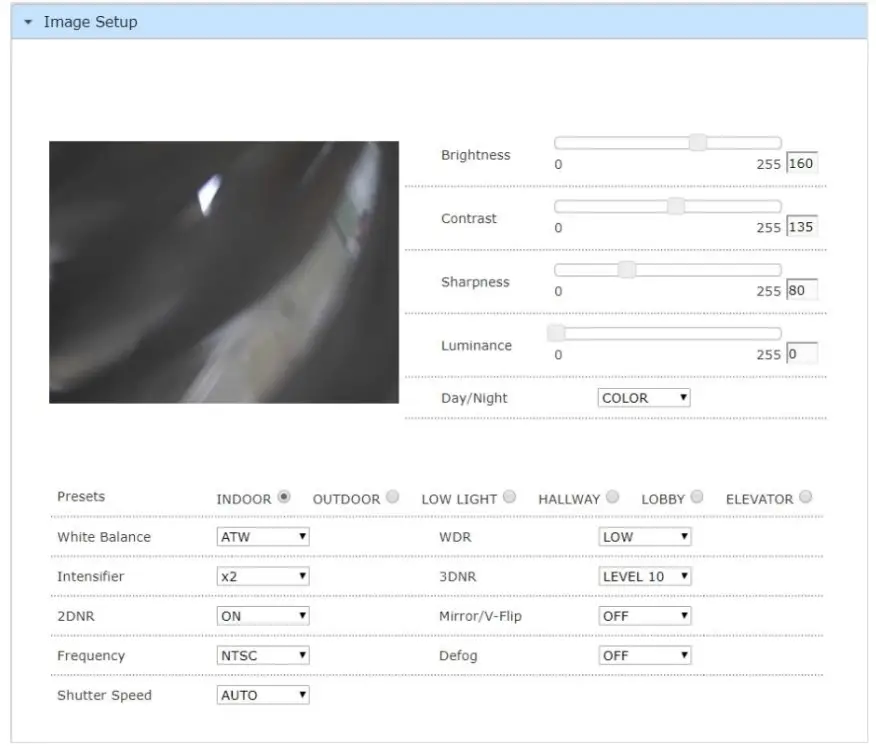This screenshot has height=751, width=876.
Task: Click the Brightness slider handle
Action: tap(700, 142)
